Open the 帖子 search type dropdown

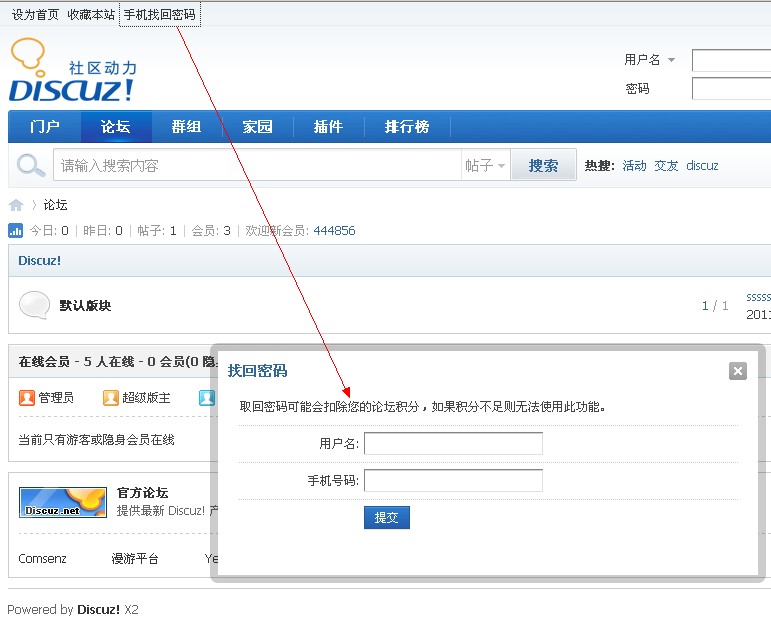pos(485,165)
